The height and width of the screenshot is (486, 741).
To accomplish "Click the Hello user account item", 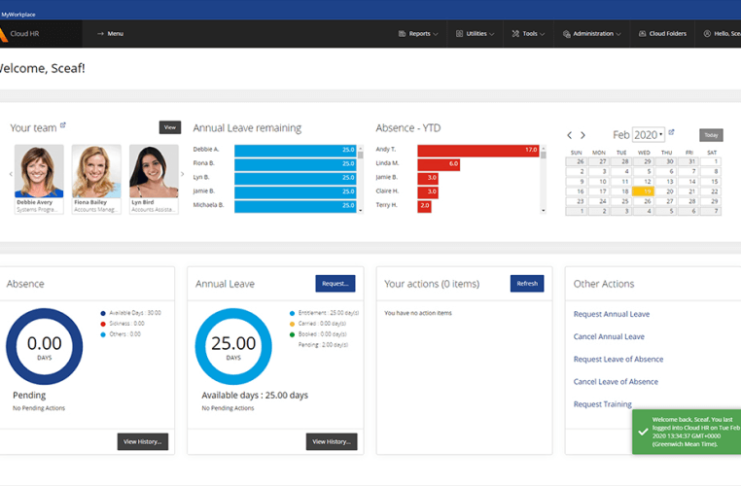I will pyautogui.click(x=722, y=34).
